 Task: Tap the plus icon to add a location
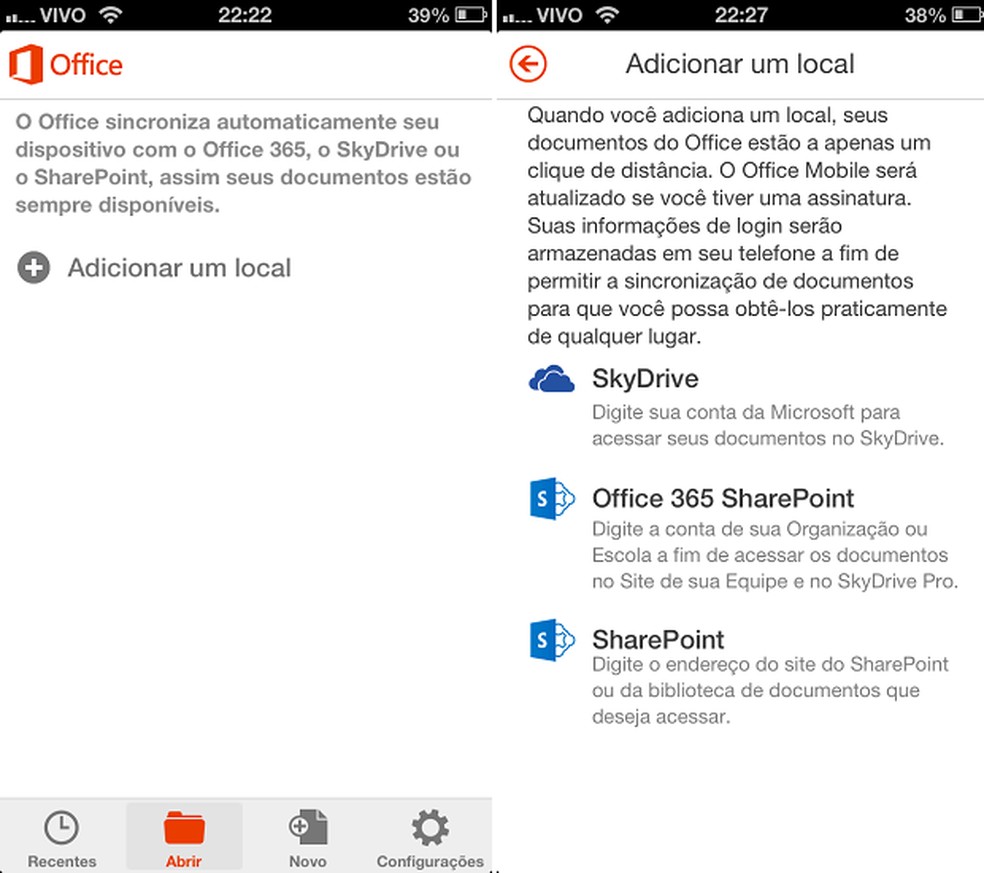pyautogui.click(x=33, y=267)
